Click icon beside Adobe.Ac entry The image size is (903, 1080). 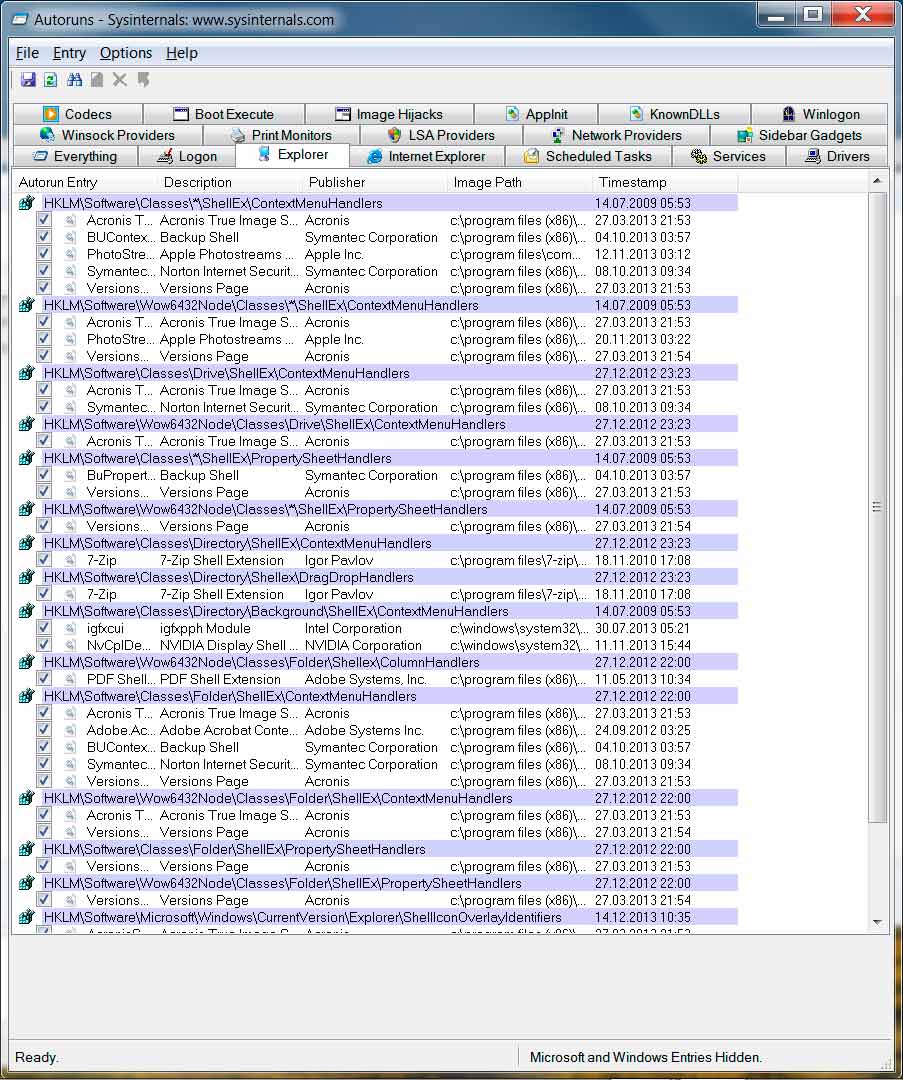pyautogui.click(x=70, y=730)
